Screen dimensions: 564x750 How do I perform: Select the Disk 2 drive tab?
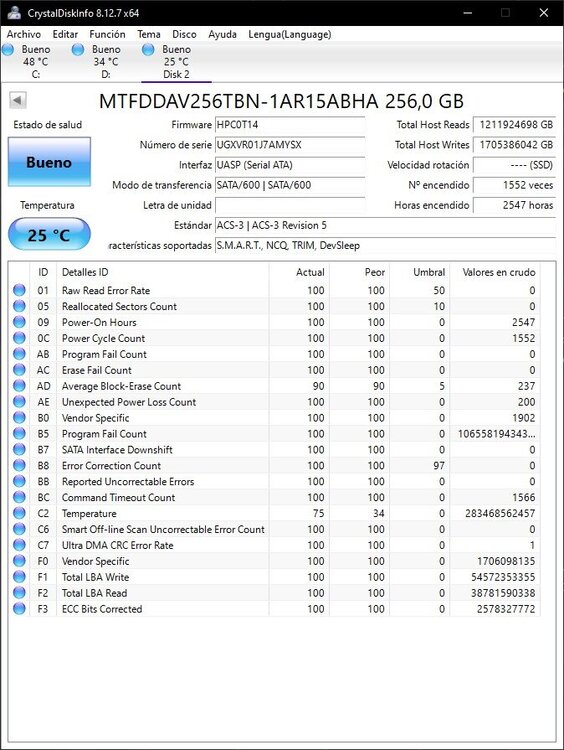(x=176, y=62)
